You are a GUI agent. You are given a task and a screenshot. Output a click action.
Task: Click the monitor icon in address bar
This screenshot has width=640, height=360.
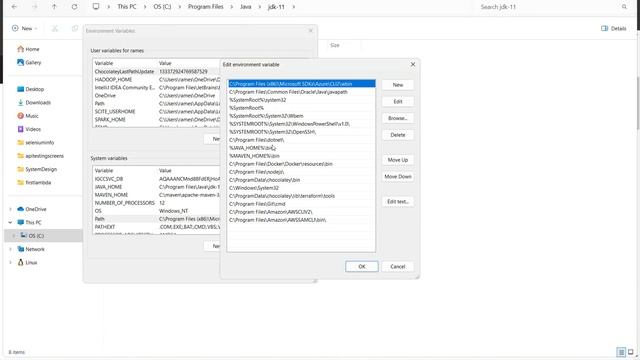pyautogui.click(x=96, y=7)
